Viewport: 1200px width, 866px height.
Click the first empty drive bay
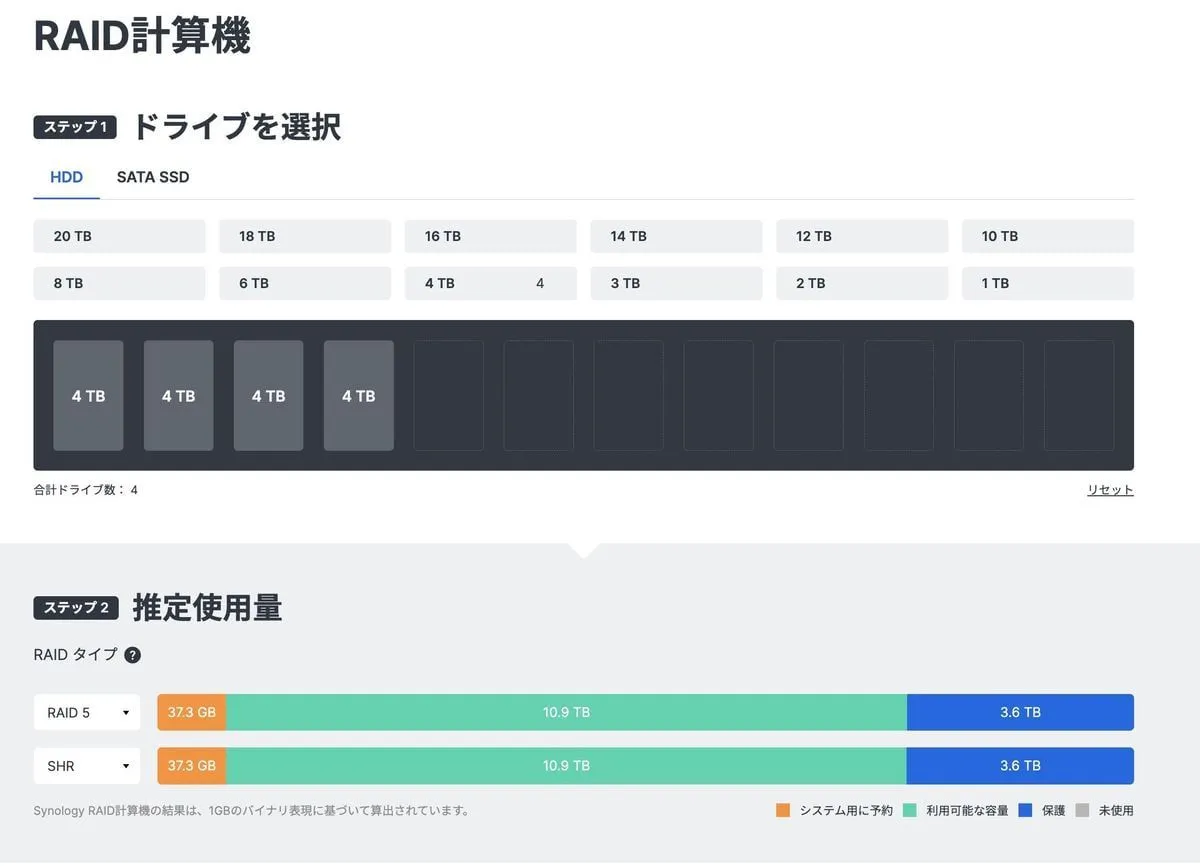tap(448, 396)
